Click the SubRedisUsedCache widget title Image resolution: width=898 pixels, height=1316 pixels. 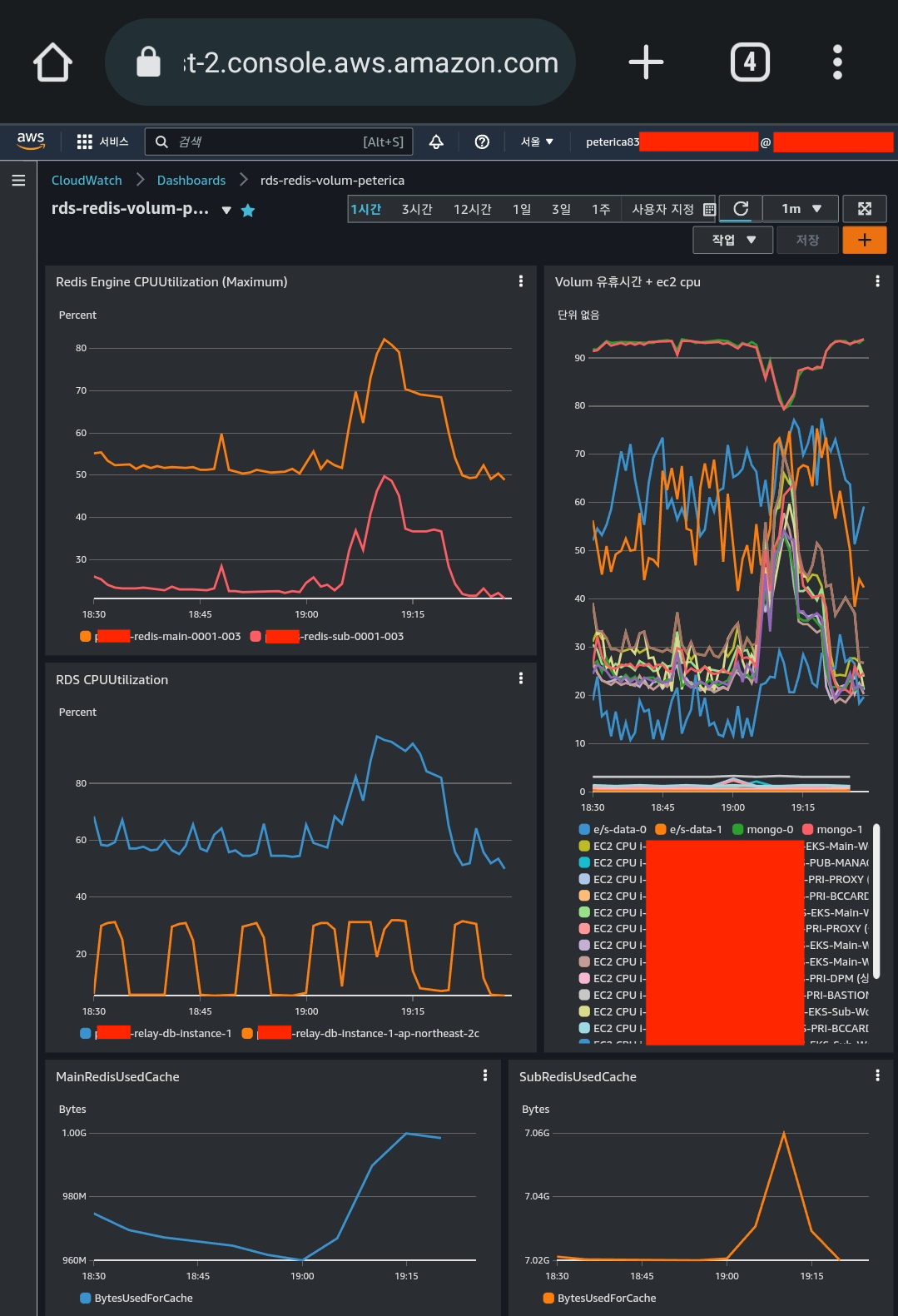click(578, 1076)
